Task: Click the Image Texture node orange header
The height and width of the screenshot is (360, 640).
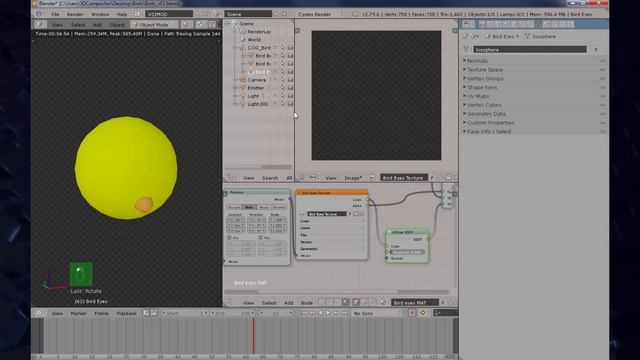Action: (331, 193)
